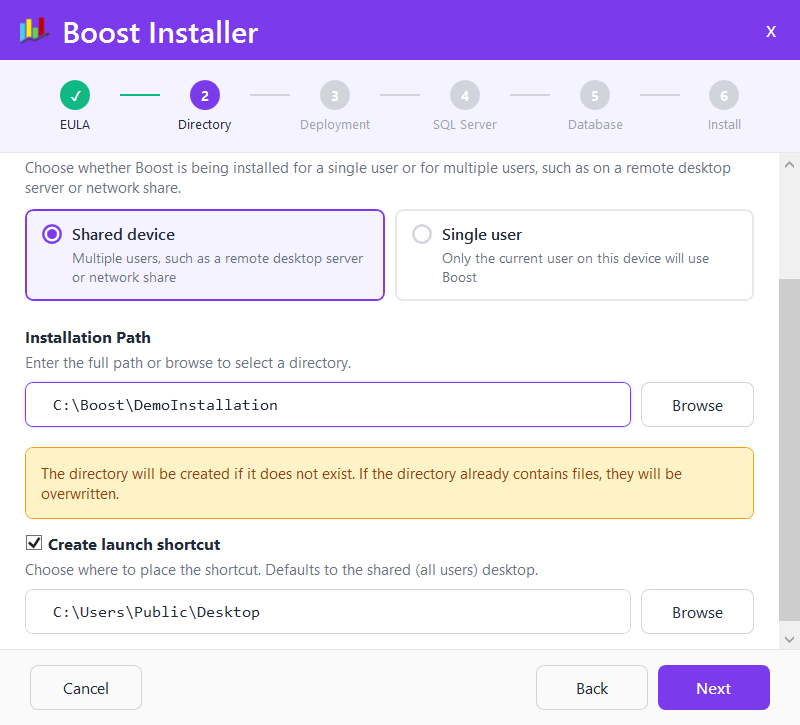Click the Installation Path heading
The image size is (800, 725).
88,338
